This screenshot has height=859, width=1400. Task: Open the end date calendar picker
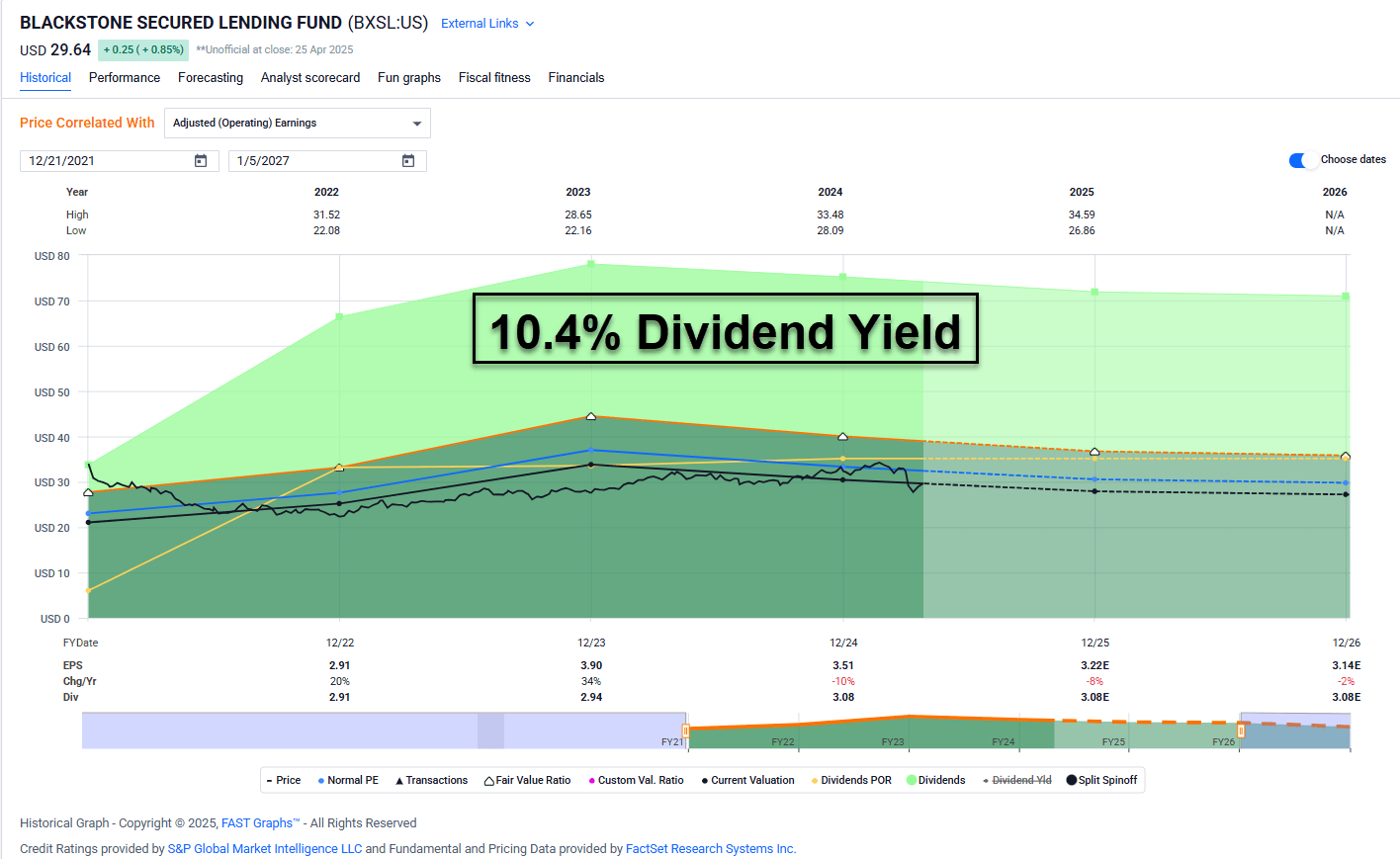408,160
